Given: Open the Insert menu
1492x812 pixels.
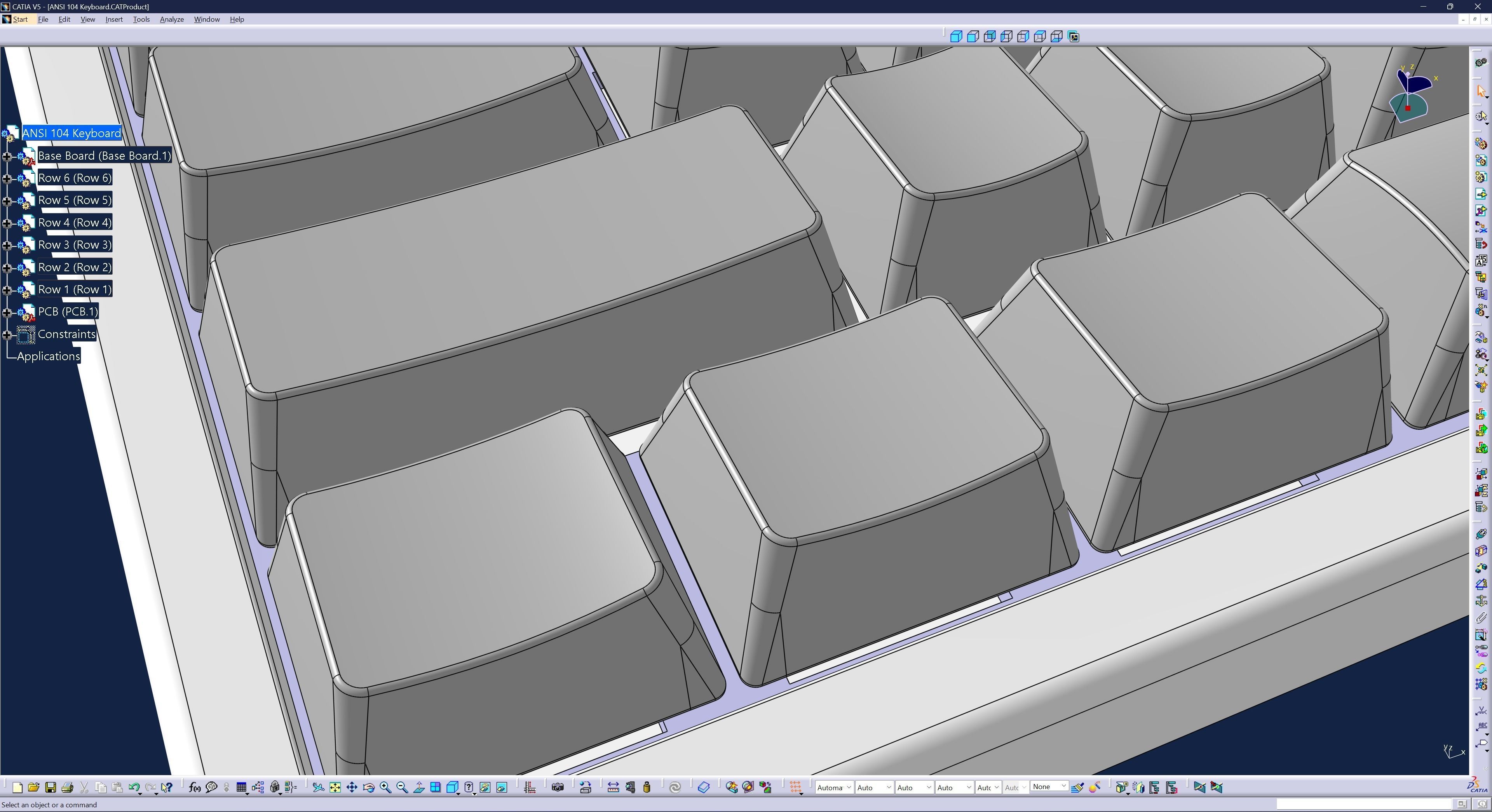Looking at the screenshot, I should [x=114, y=19].
